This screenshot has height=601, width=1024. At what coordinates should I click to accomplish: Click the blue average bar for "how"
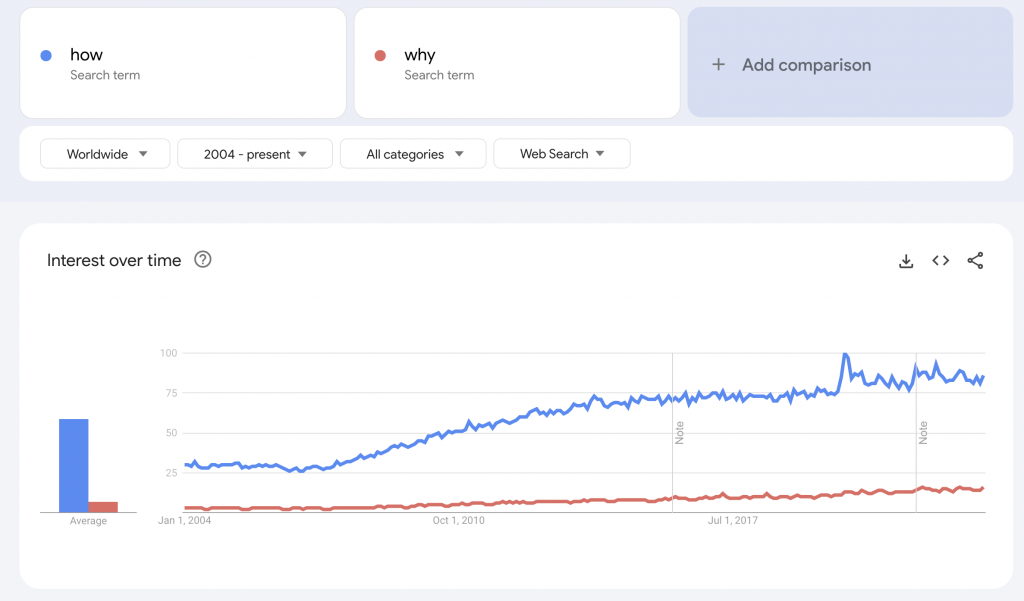point(73,465)
